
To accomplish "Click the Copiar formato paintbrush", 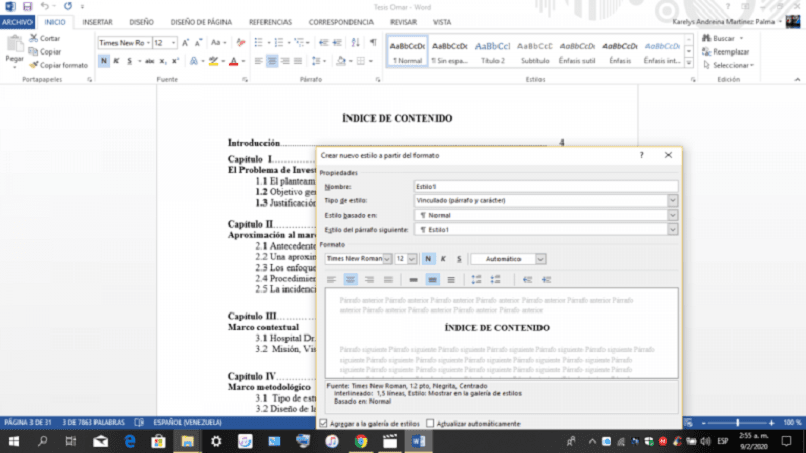I will pos(58,65).
